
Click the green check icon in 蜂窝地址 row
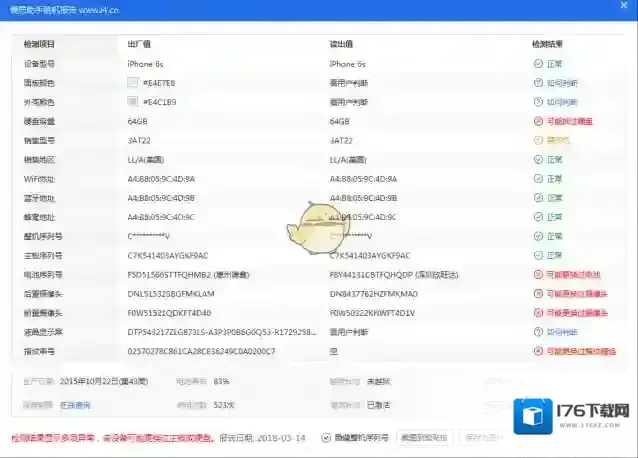(x=538, y=217)
